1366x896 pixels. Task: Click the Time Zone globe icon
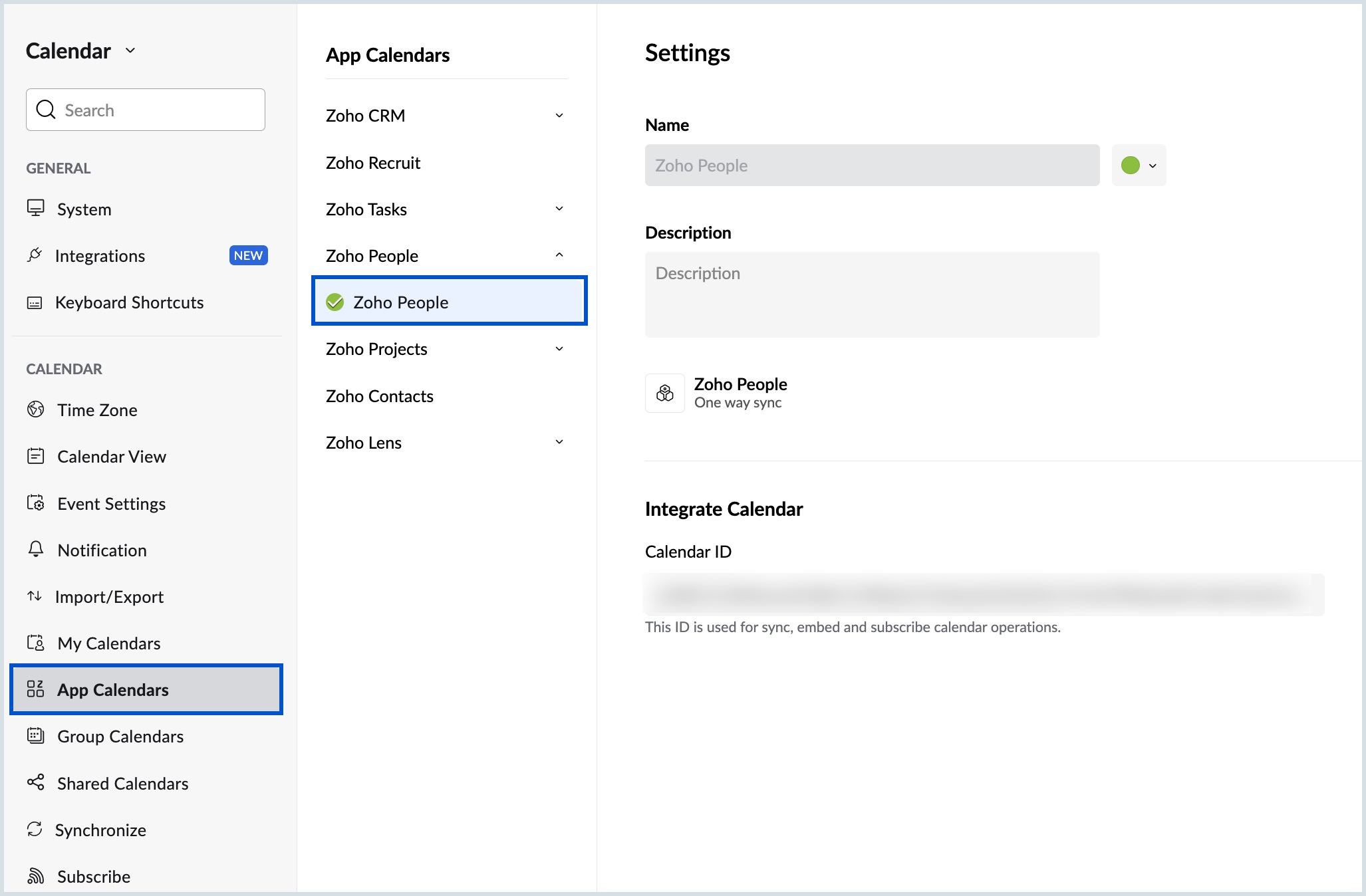pyautogui.click(x=35, y=409)
